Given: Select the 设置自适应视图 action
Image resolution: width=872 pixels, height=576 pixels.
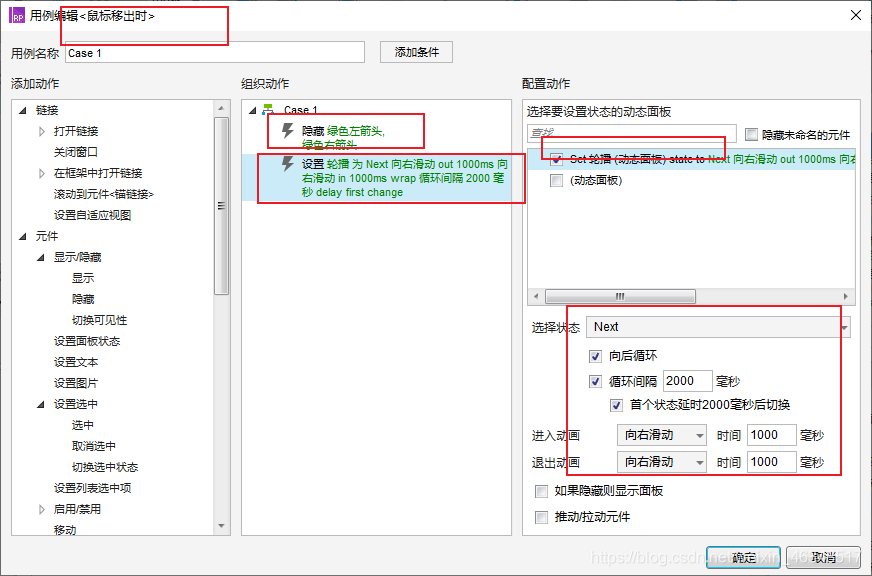Looking at the screenshot, I should click(x=92, y=215).
